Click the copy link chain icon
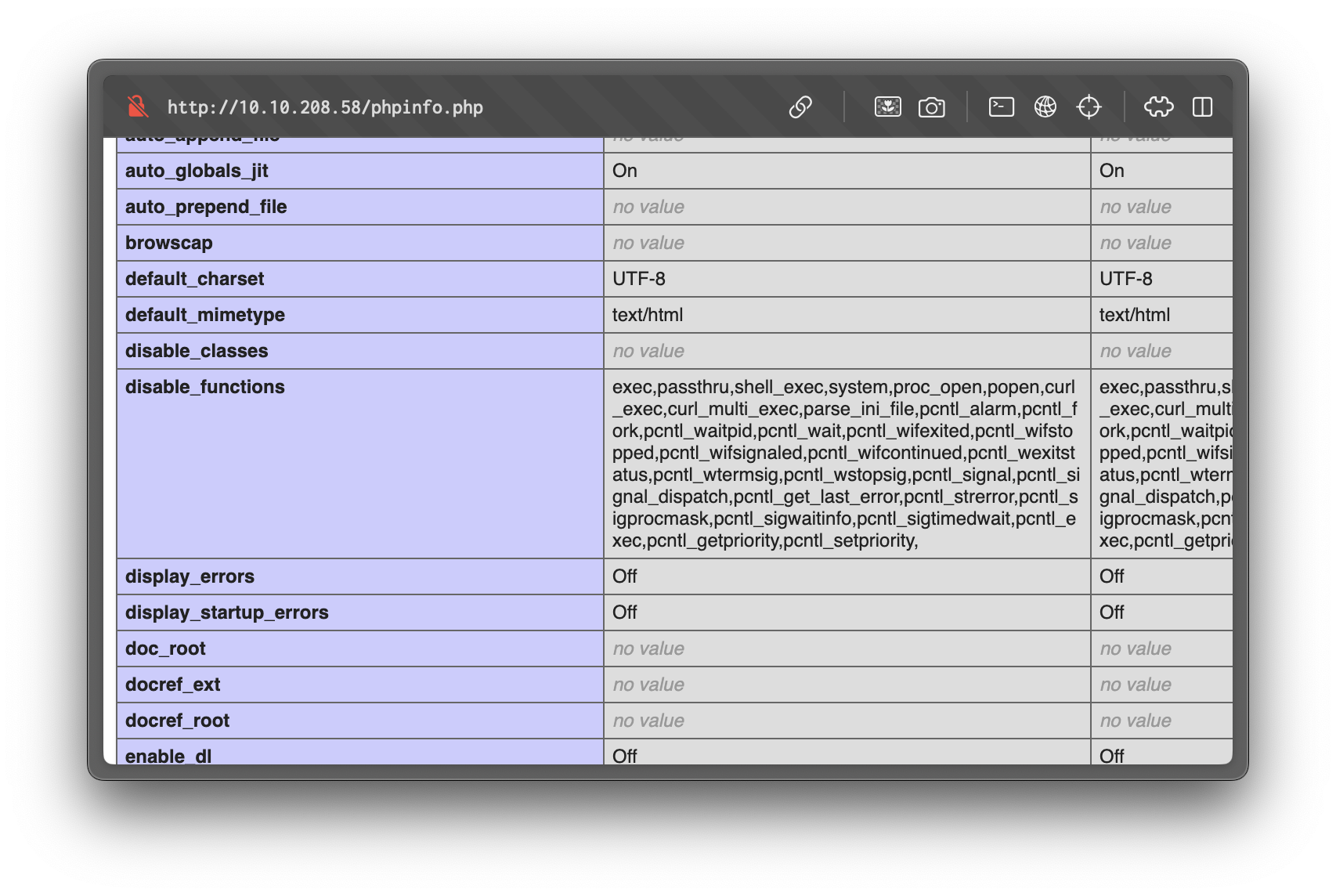Screen dimensions: 1336x896 coord(800,107)
